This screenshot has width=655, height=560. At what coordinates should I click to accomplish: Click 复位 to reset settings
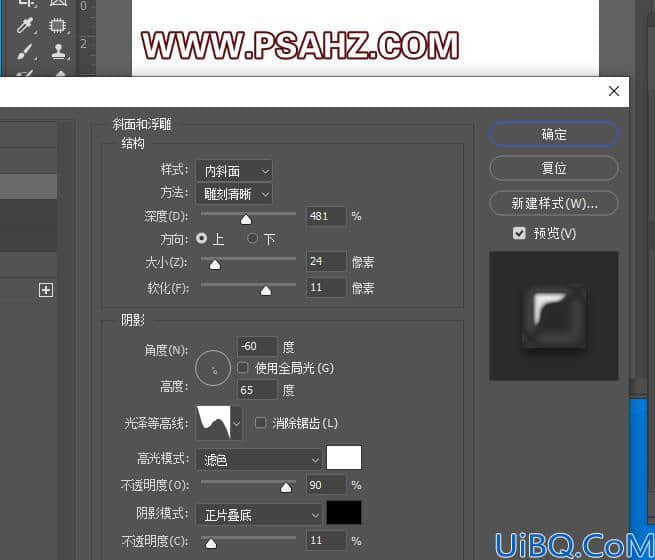coord(553,168)
